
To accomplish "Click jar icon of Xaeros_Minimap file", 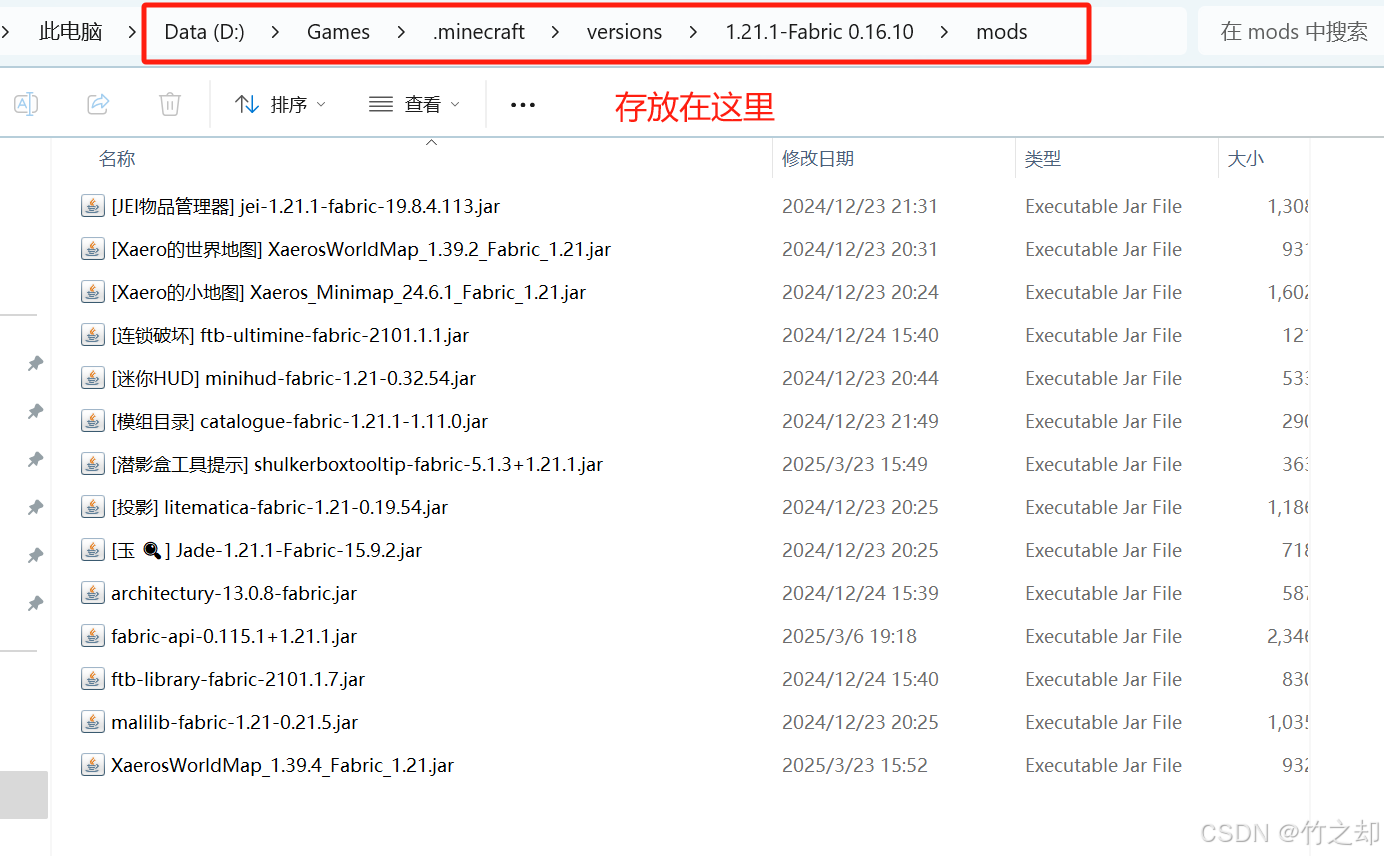I will point(92,293).
